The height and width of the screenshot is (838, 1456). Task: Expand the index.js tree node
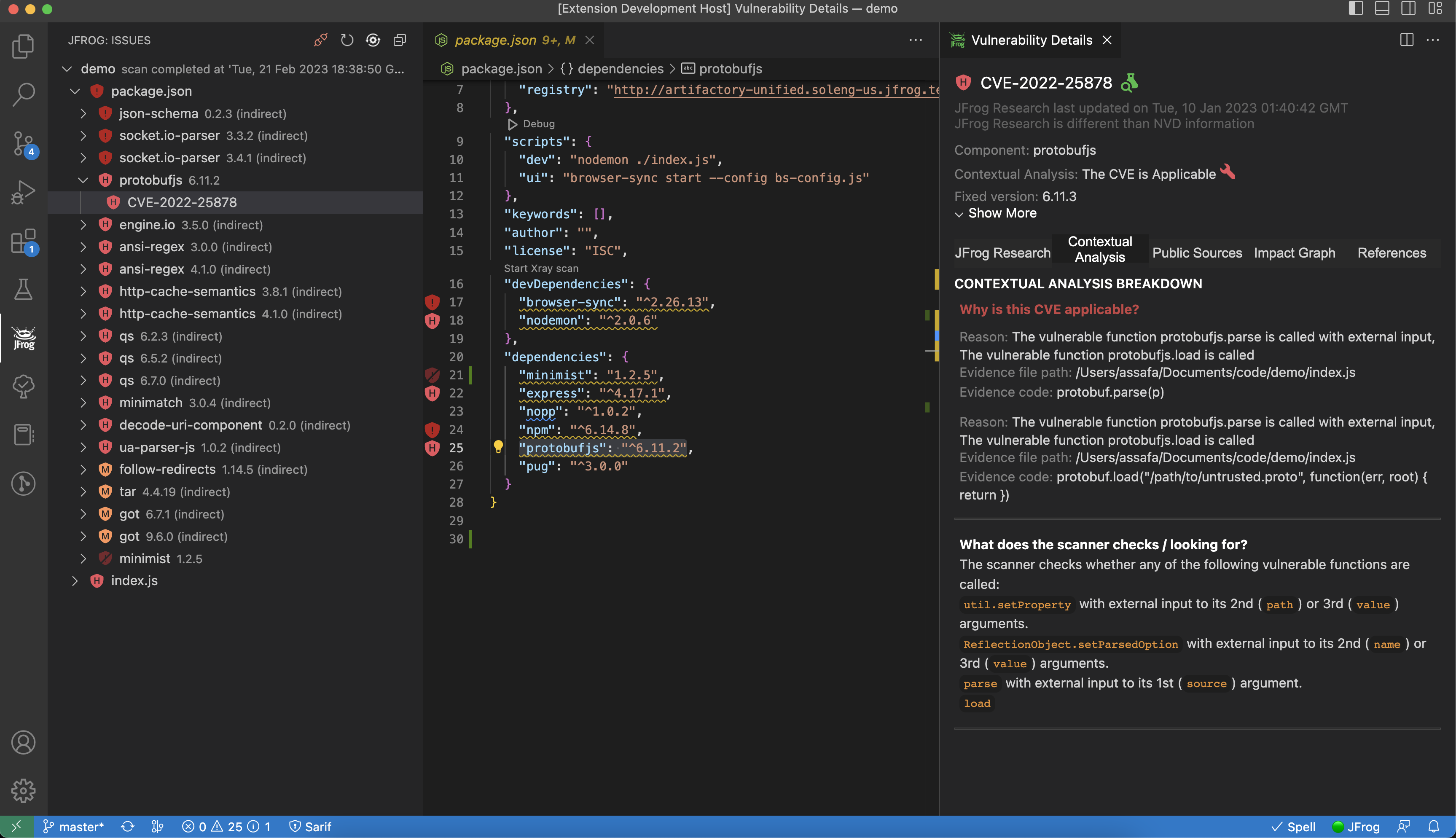pyautogui.click(x=75, y=581)
